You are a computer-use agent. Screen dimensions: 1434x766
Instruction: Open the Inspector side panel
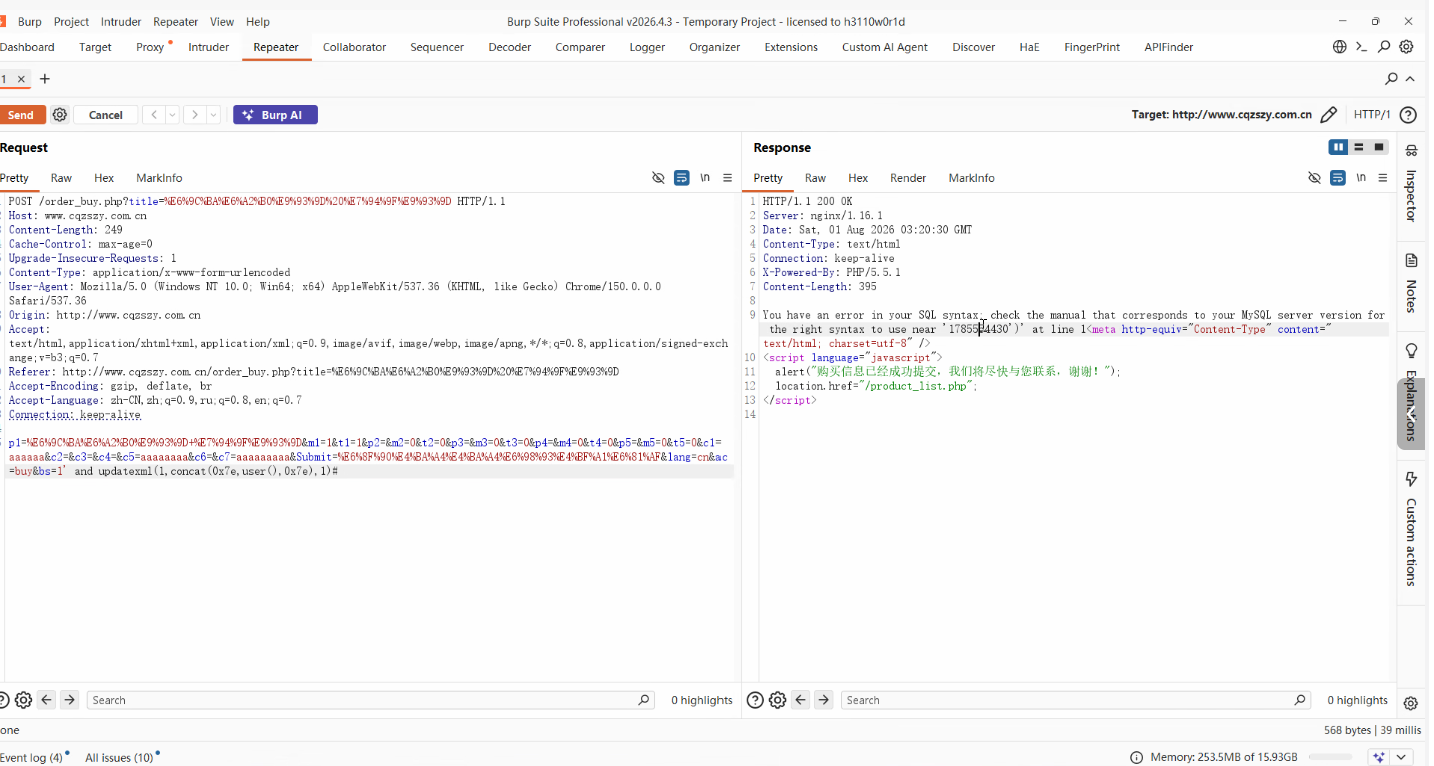click(x=1412, y=184)
